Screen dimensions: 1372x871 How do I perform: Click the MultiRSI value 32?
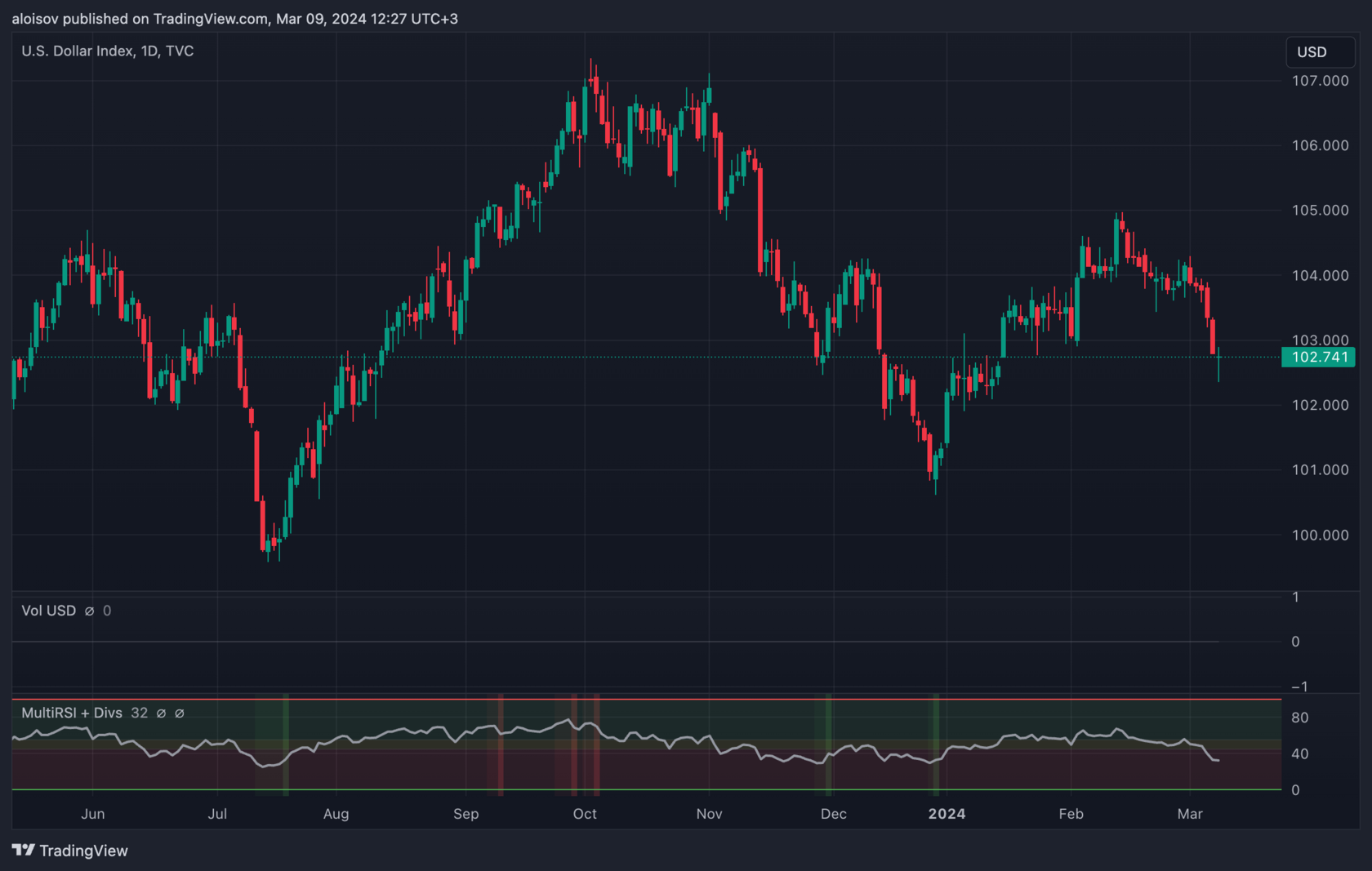(x=139, y=713)
